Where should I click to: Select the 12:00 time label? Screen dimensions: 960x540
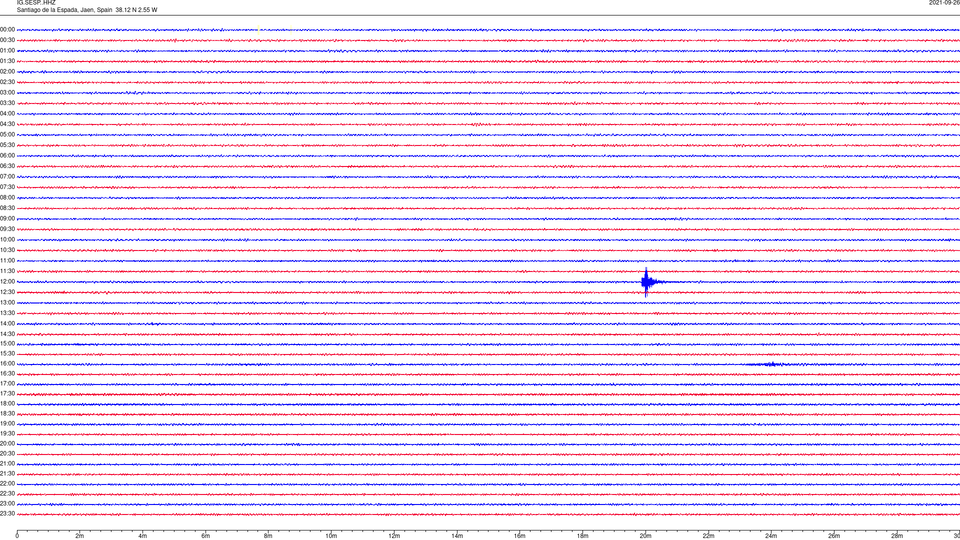(x=7, y=282)
